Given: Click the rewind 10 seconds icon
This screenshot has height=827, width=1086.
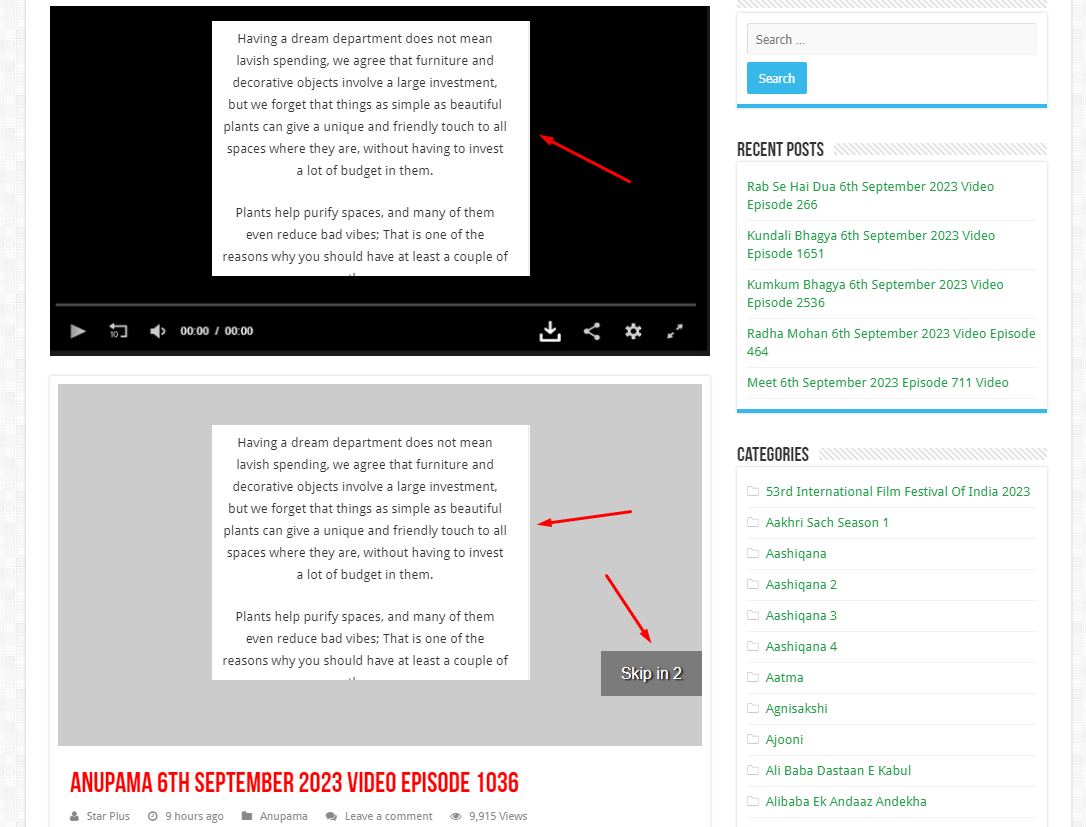Looking at the screenshot, I should click(118, 331).
